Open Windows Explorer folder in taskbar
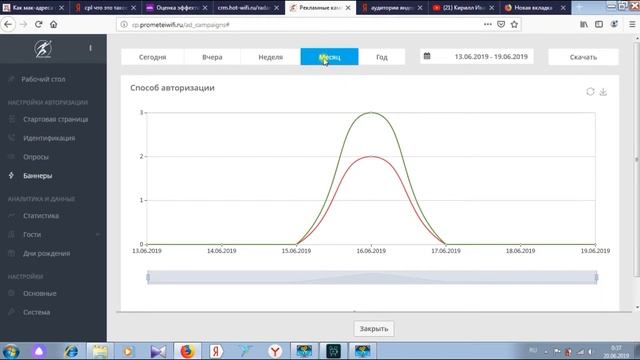 click(100, 351)
